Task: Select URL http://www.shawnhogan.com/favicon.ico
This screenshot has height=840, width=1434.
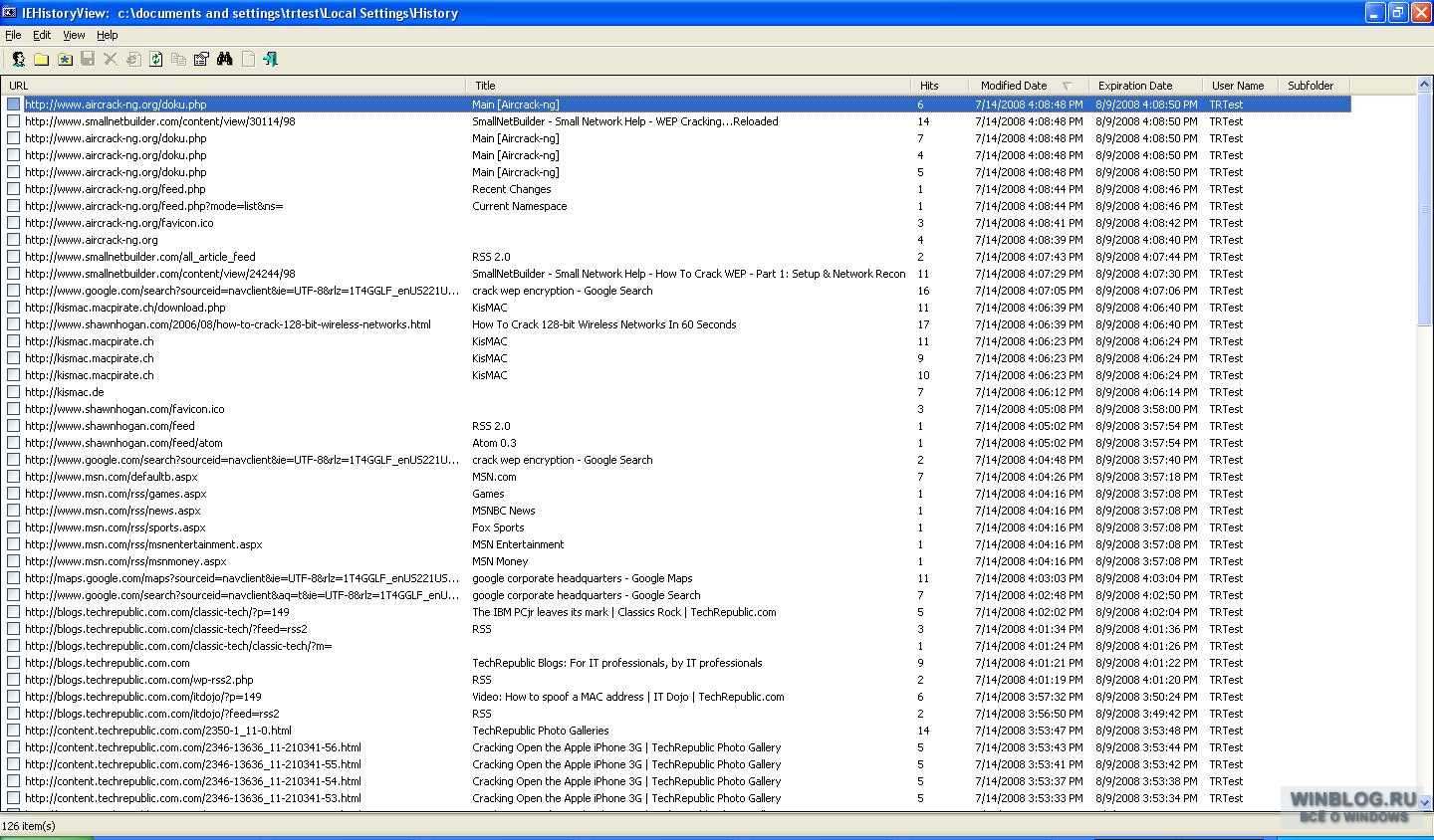Action: coord(124,409)
